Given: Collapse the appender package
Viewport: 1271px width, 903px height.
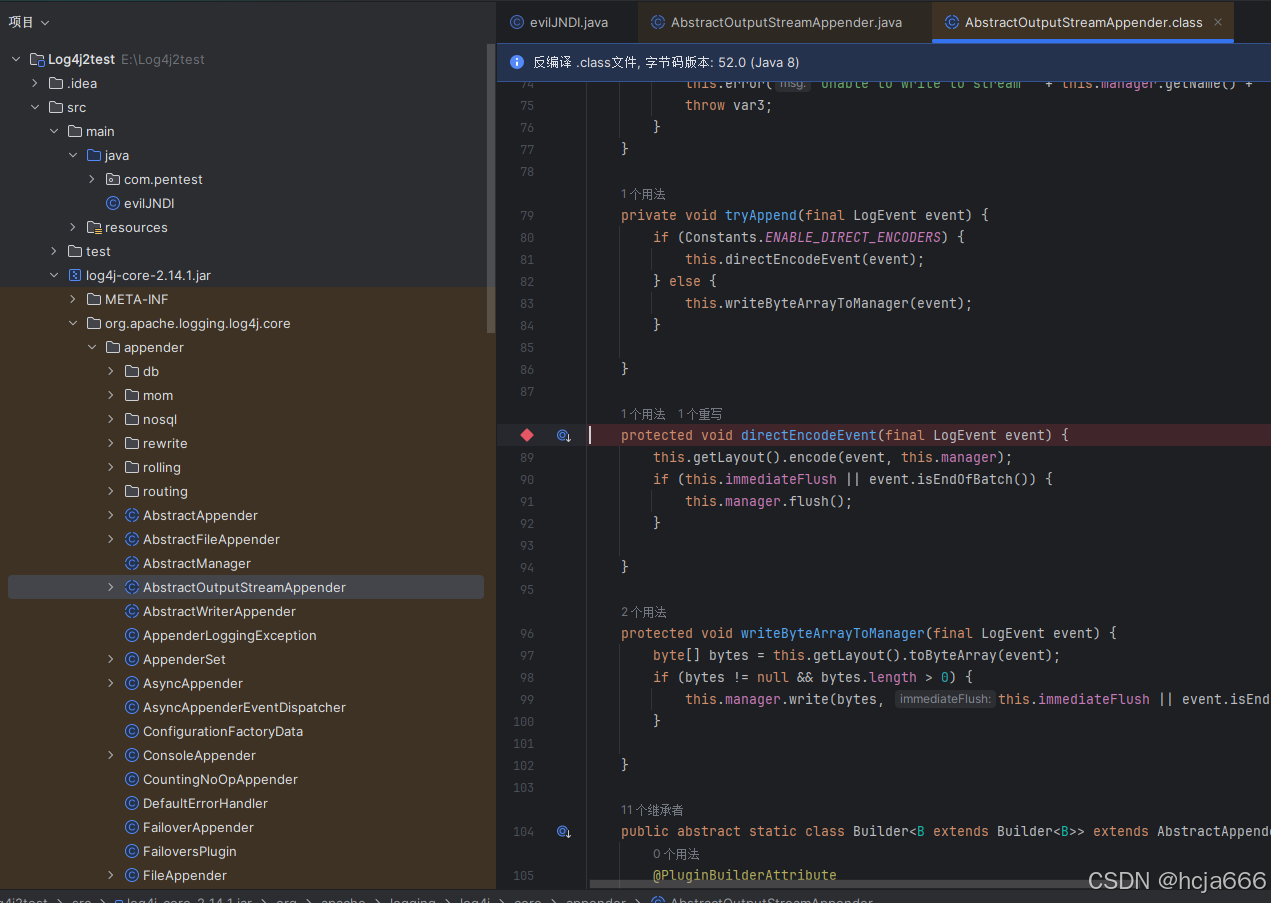Looking at the screenshot, I should (x=92, y=347).
